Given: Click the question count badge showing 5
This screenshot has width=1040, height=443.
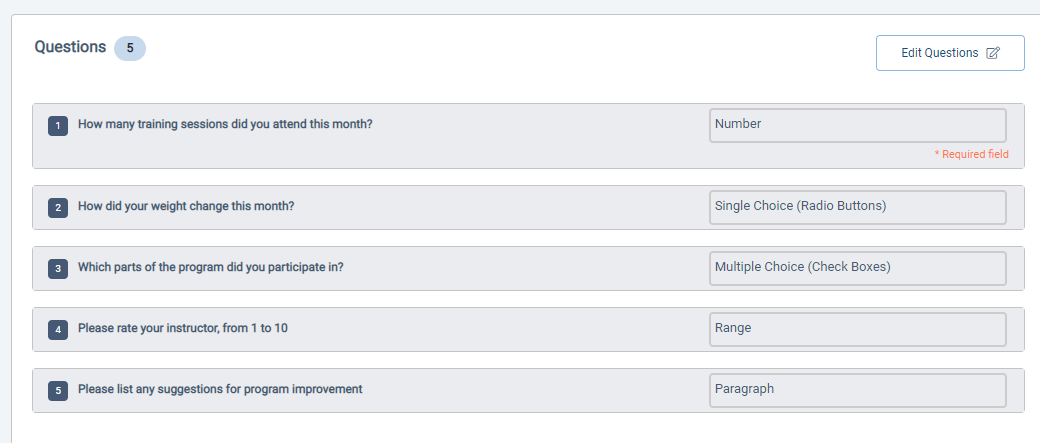Looking at the screenshot, I should click(129, 48).
